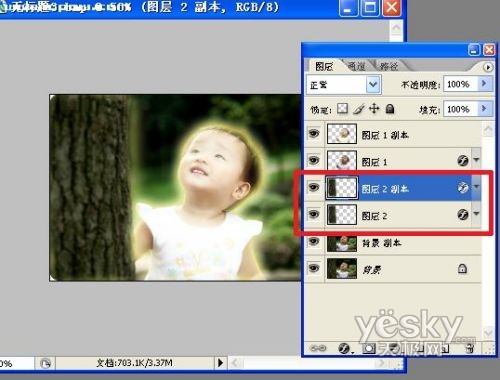Click document horizontal scroll left arrow
The width and height of the screenshot is (500, 380).
(235, 363)
